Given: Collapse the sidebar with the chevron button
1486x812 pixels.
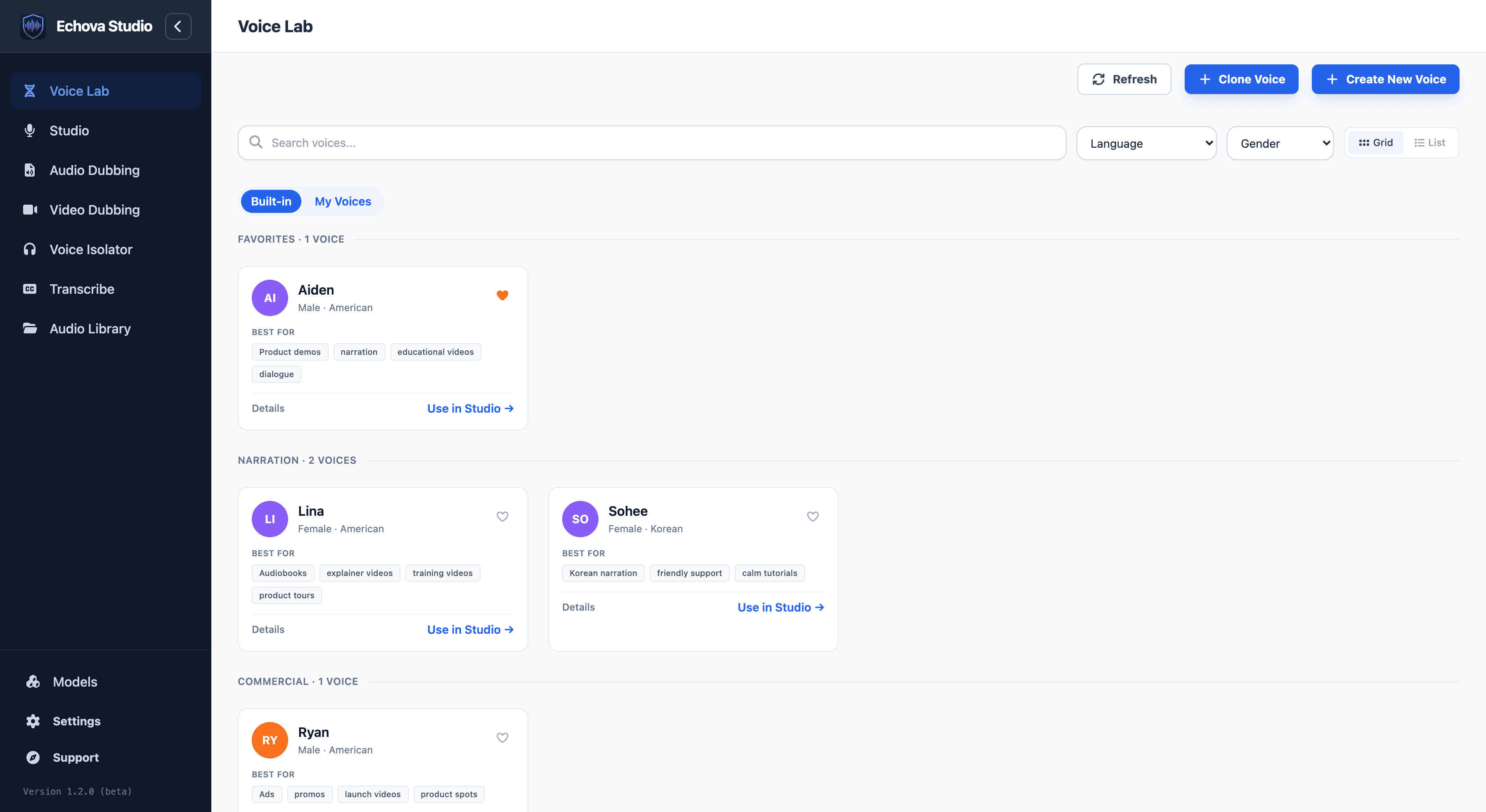Looking at the screenshot, I should (178, 26).
